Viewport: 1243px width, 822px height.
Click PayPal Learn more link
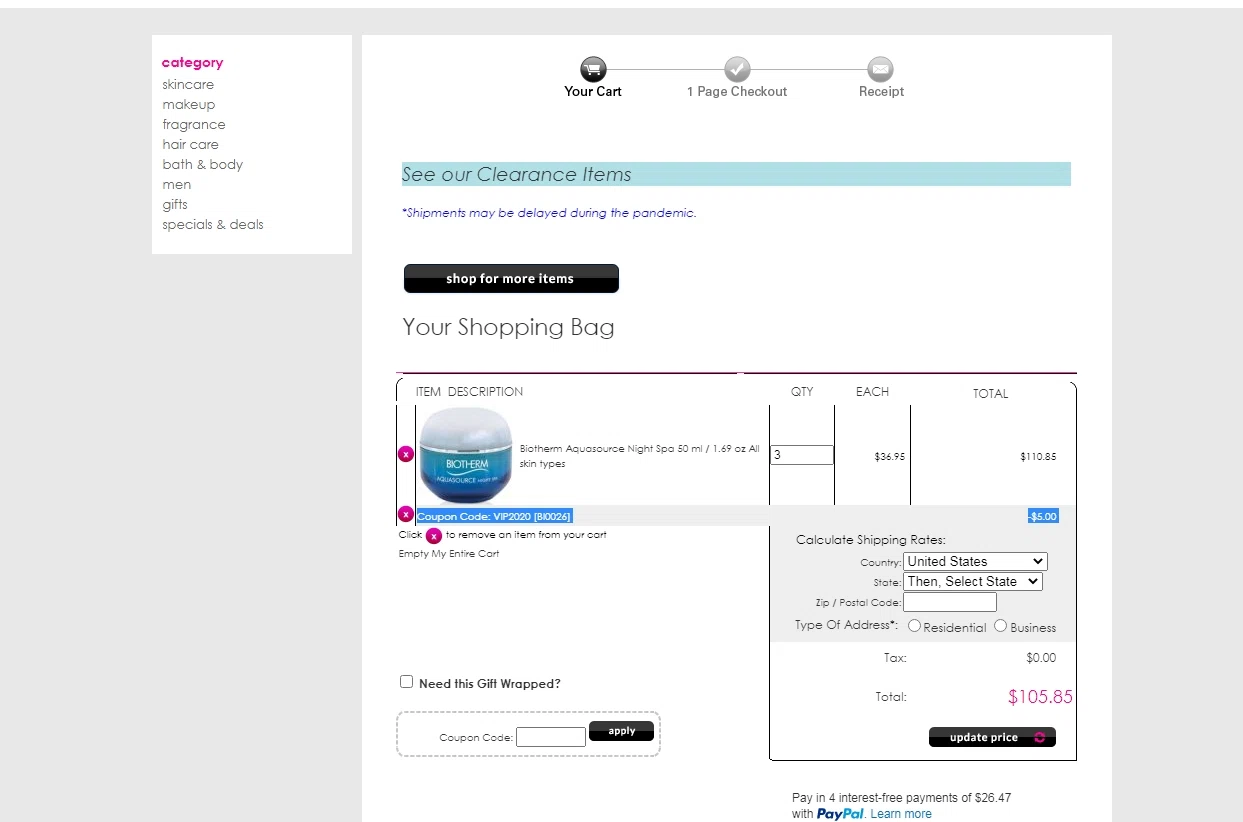901,814
